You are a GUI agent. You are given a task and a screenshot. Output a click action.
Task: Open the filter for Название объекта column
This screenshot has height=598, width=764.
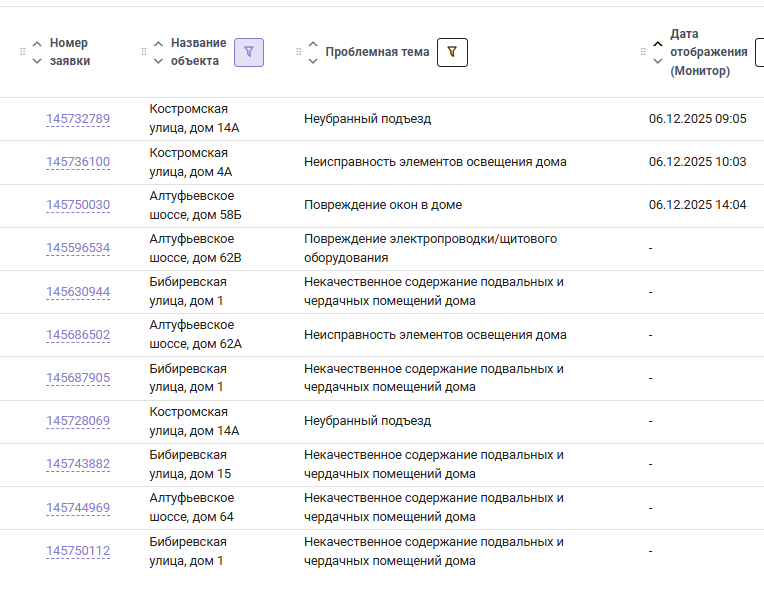[249, 52]
